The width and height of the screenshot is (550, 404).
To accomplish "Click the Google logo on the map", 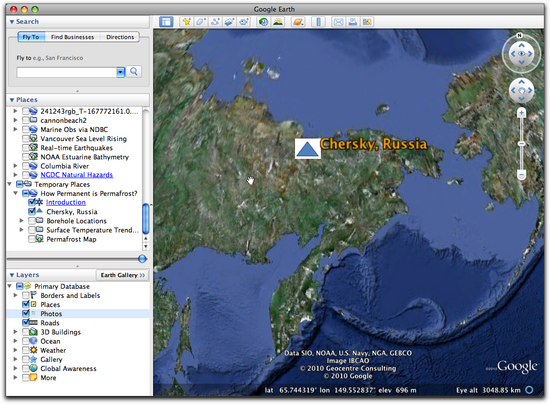I will 517,367.
